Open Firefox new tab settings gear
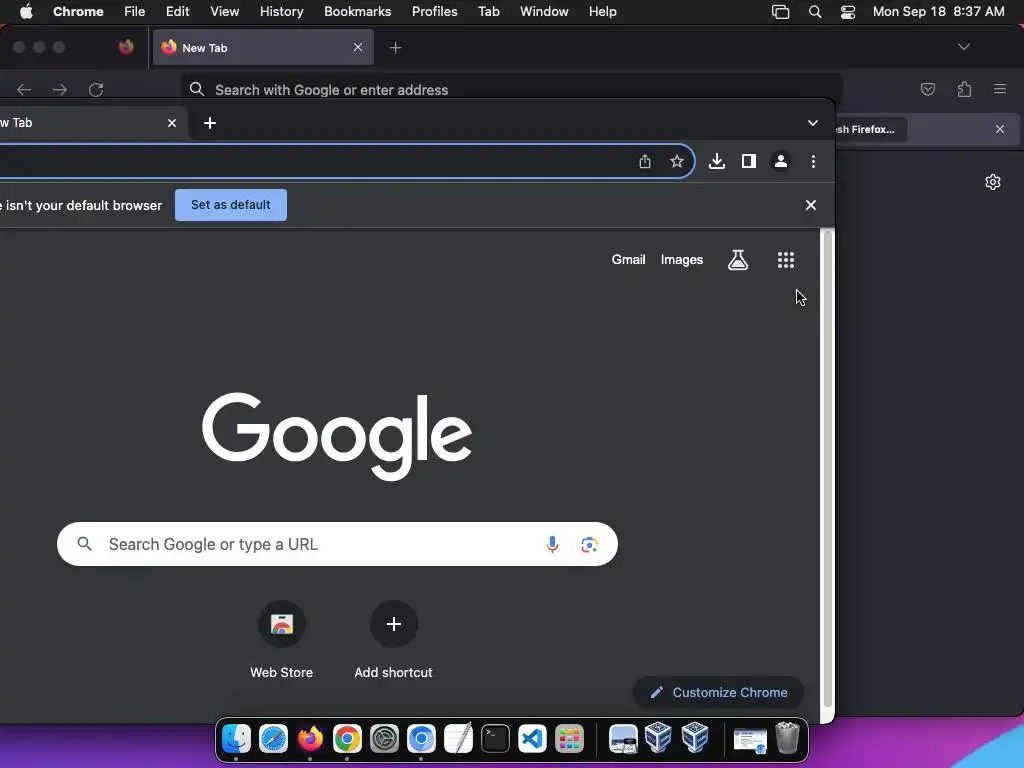The width and height of the screenshot is (1024, 768). click(993, 182)
